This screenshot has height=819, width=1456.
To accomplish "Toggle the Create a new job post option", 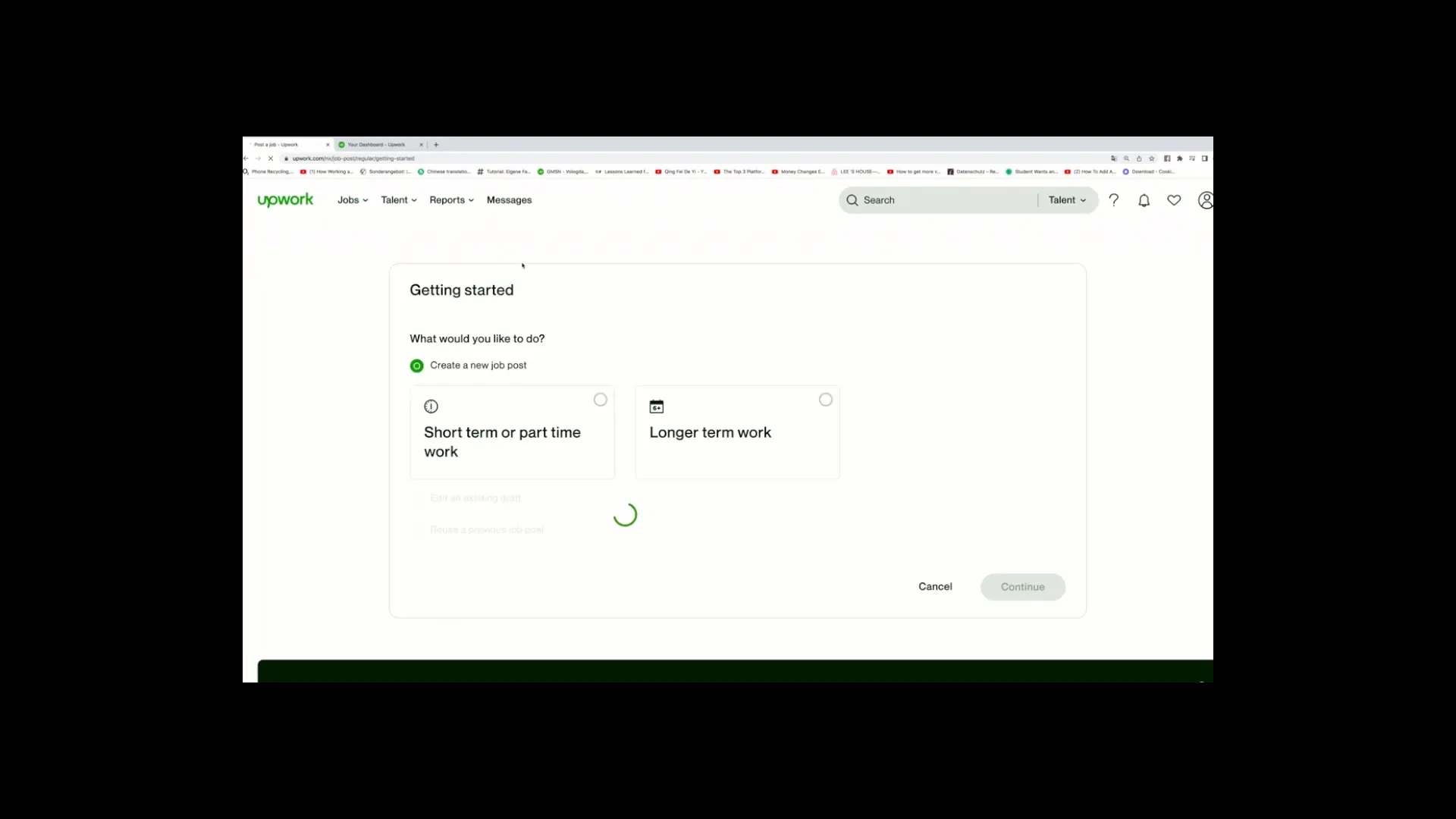I will (x=417, y=365).
